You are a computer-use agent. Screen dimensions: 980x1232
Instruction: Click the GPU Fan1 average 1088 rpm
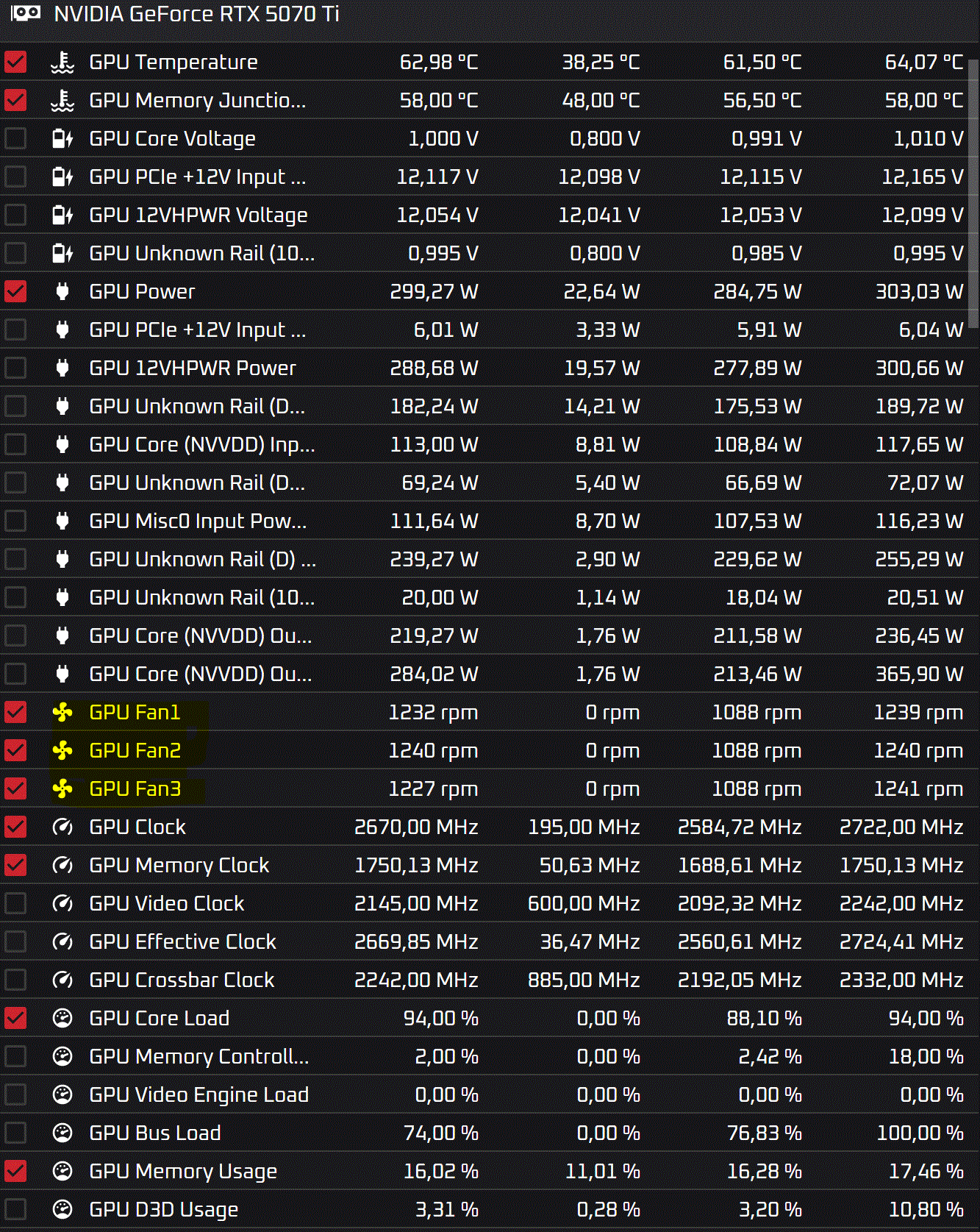point(757,712)
